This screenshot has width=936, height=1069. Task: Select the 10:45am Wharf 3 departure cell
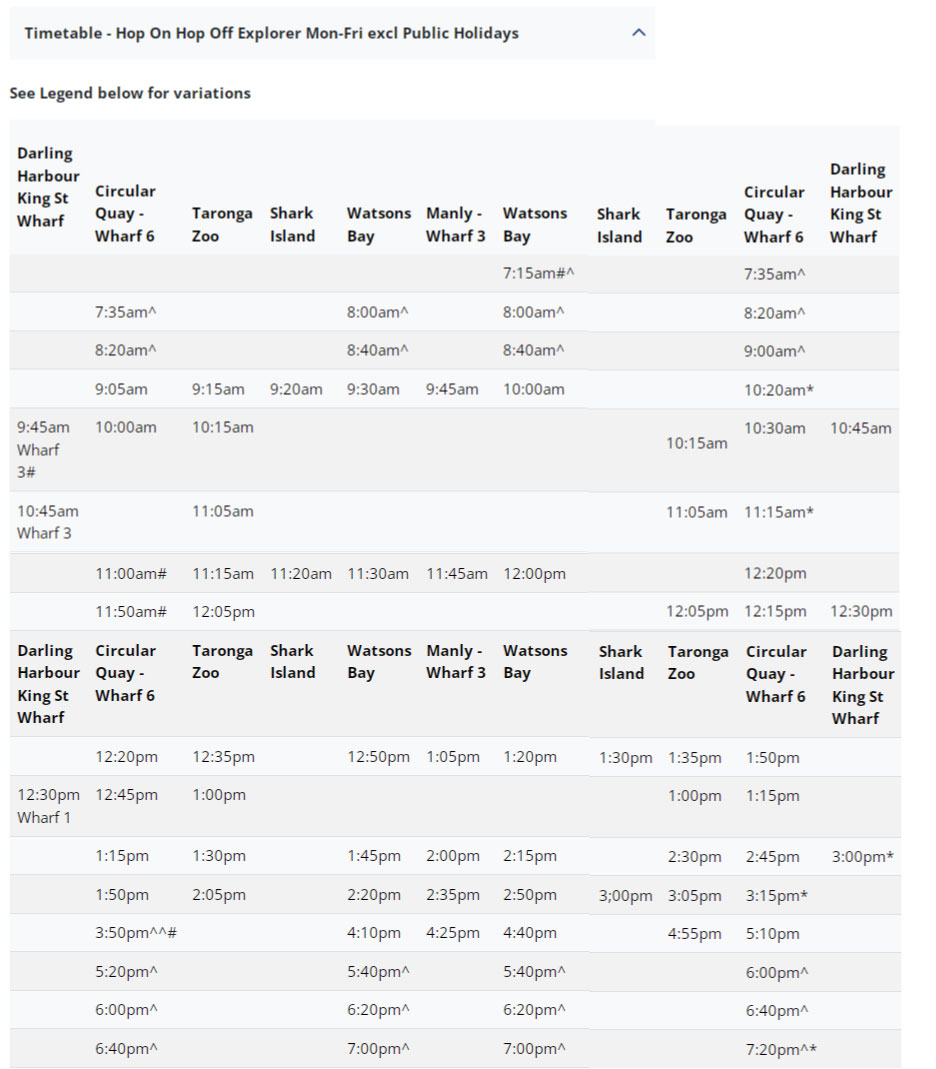[47, 522]
